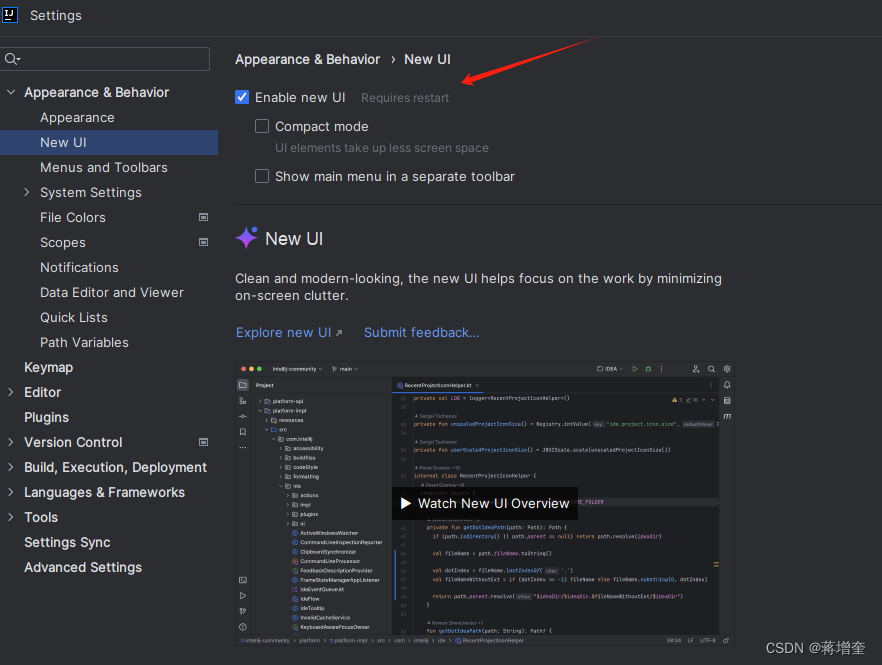Screen dimensions: 882x665
Task: Collapse the Appearance & Behavior section
Action: 11,92
